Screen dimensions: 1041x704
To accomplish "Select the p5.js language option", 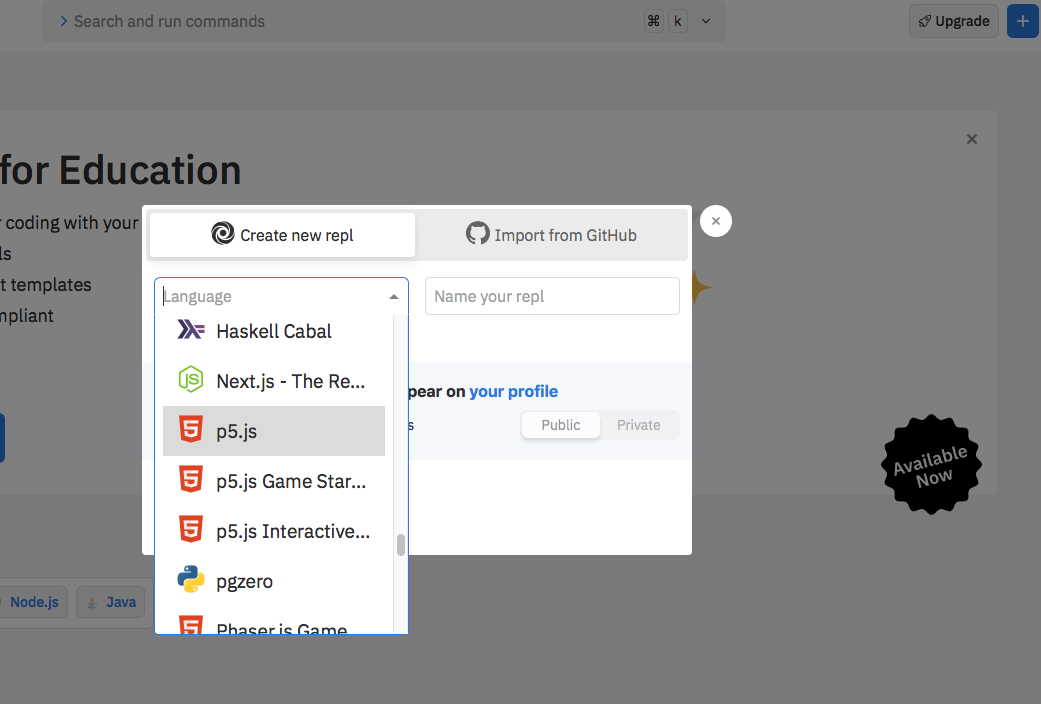I will click(274, 431).
